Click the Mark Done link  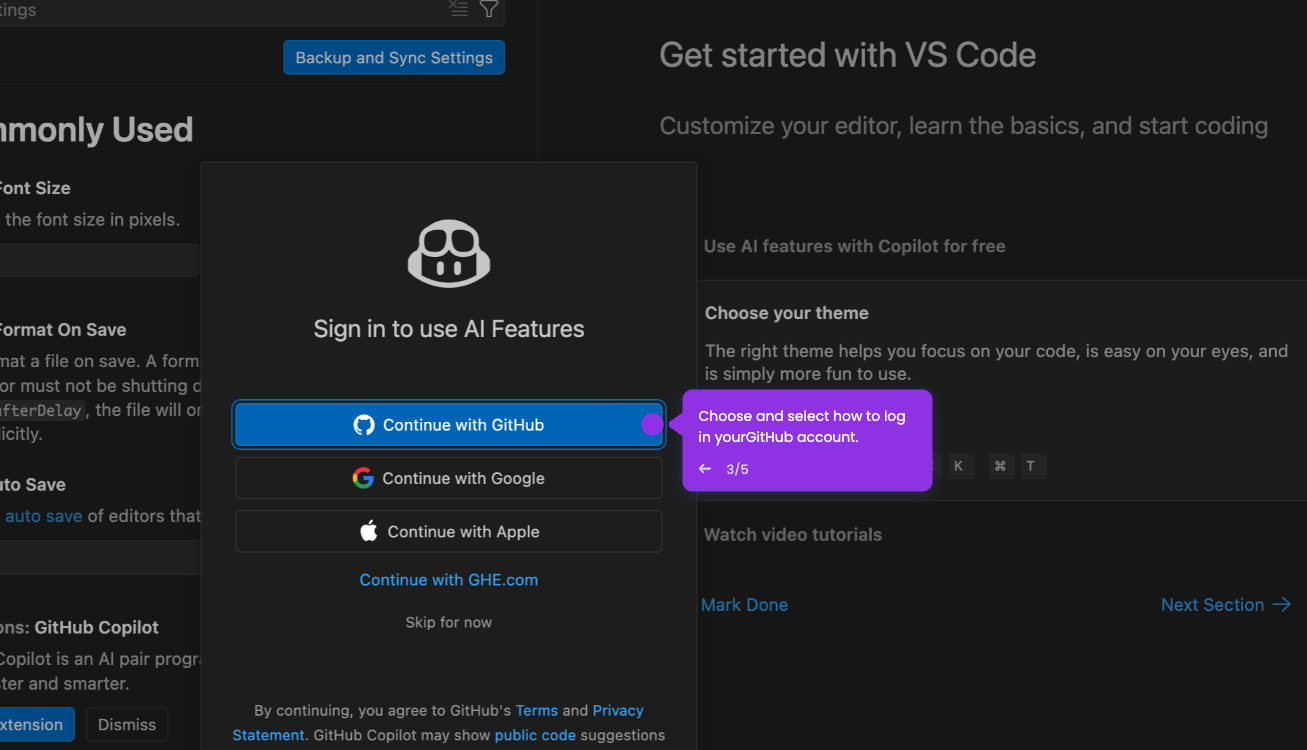point(744,605)
